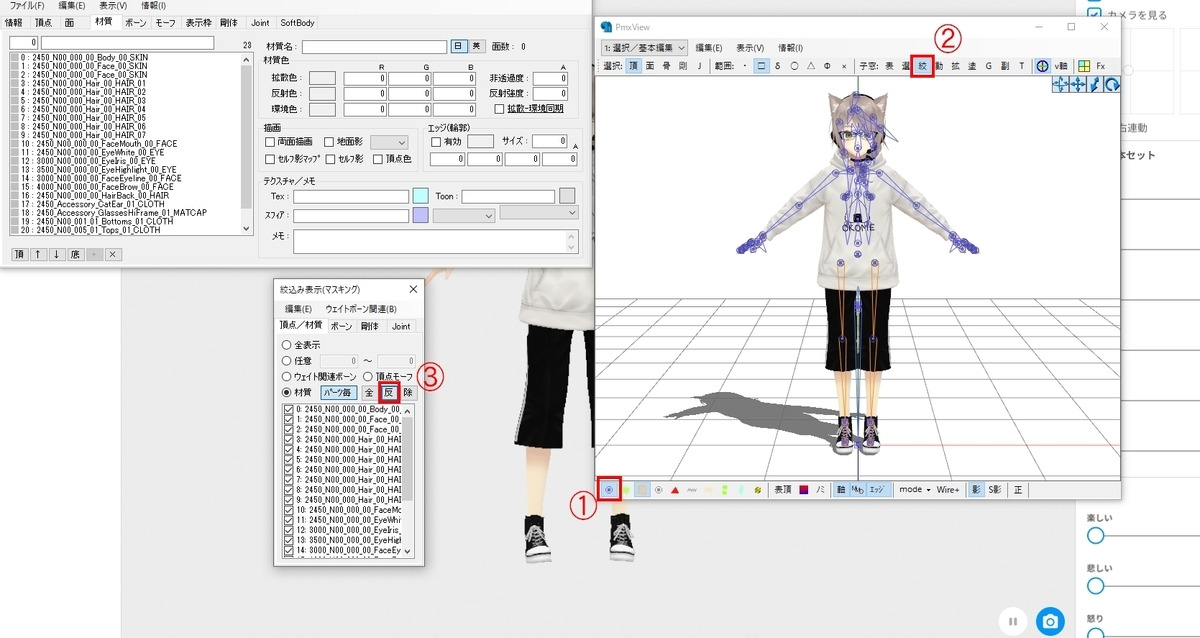This screenshot has height=638, width=1200.
Task: Toggle v軸 axis button in PmxView
Action: click(x=1061, y=65)
